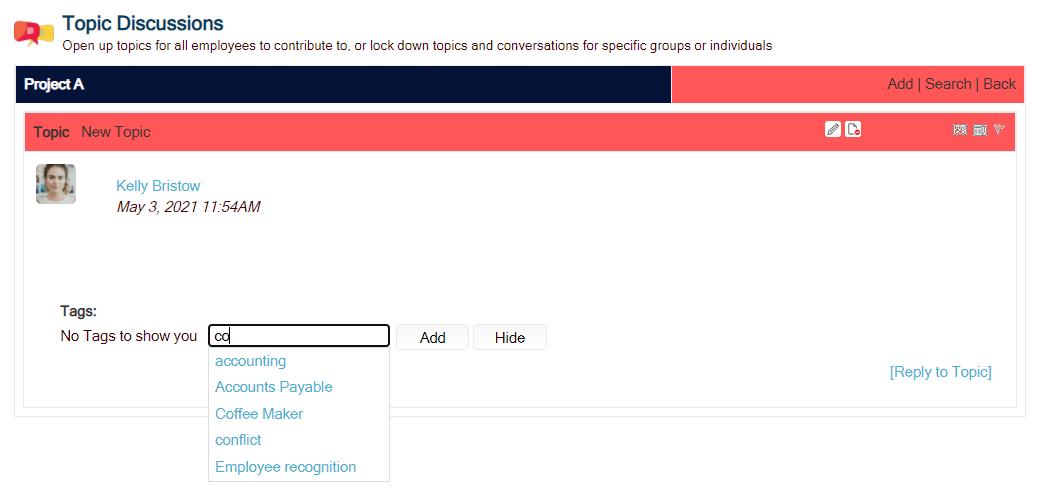
Task: Click the image icon in topic header
Action: 959,130
